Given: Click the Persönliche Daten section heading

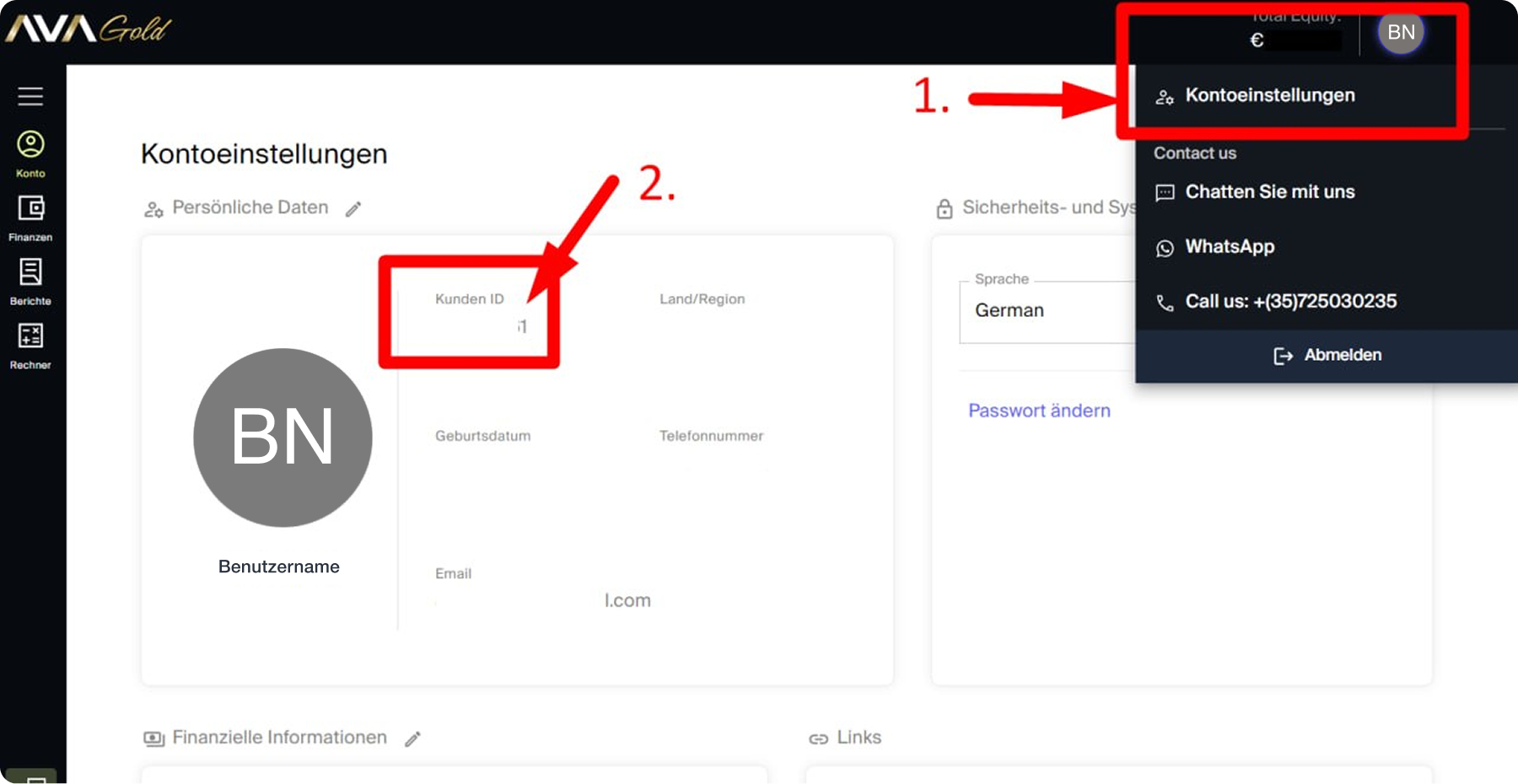Looking at the screenshot, I should point(250,207).
